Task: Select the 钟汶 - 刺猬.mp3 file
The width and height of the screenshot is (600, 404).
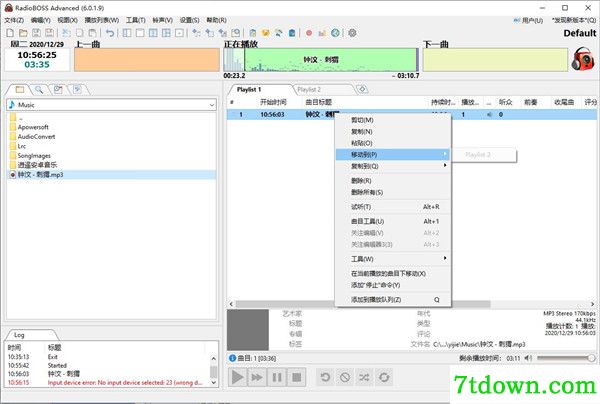Action: (x=40, y=174)
